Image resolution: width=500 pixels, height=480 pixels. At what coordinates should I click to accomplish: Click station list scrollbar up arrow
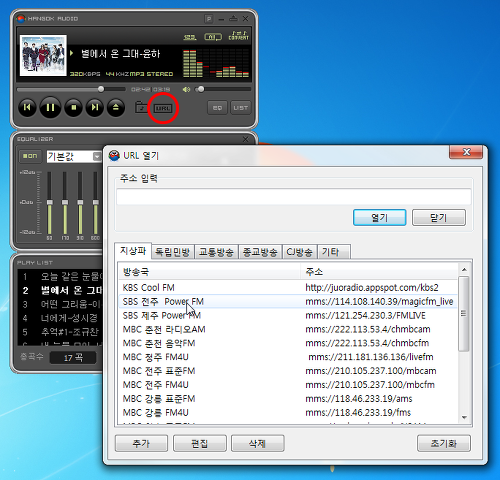[464, 269]
